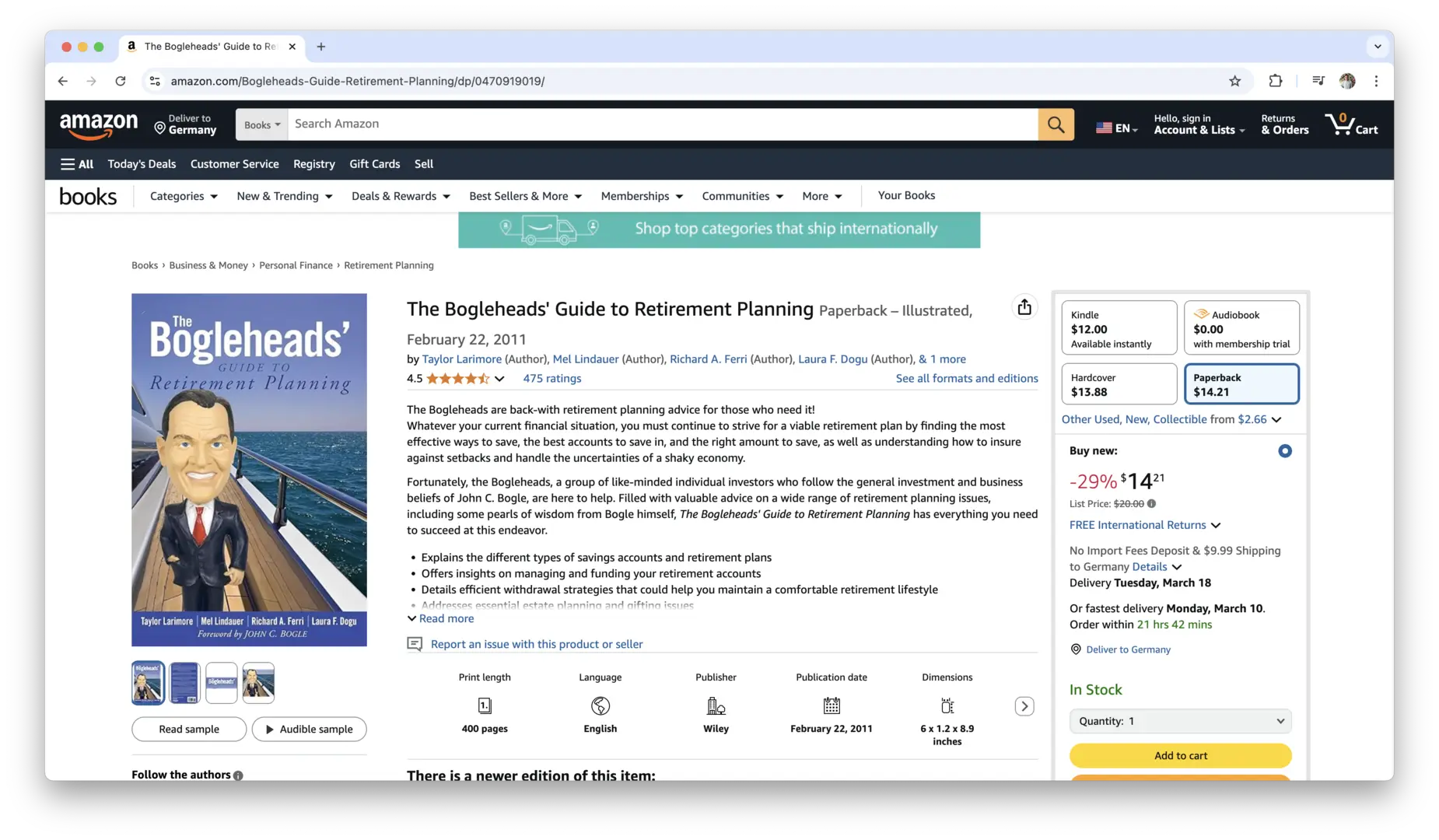Open Today's Deals in the nav bar
Screen dimensions: 1439x840
(142, 164)
